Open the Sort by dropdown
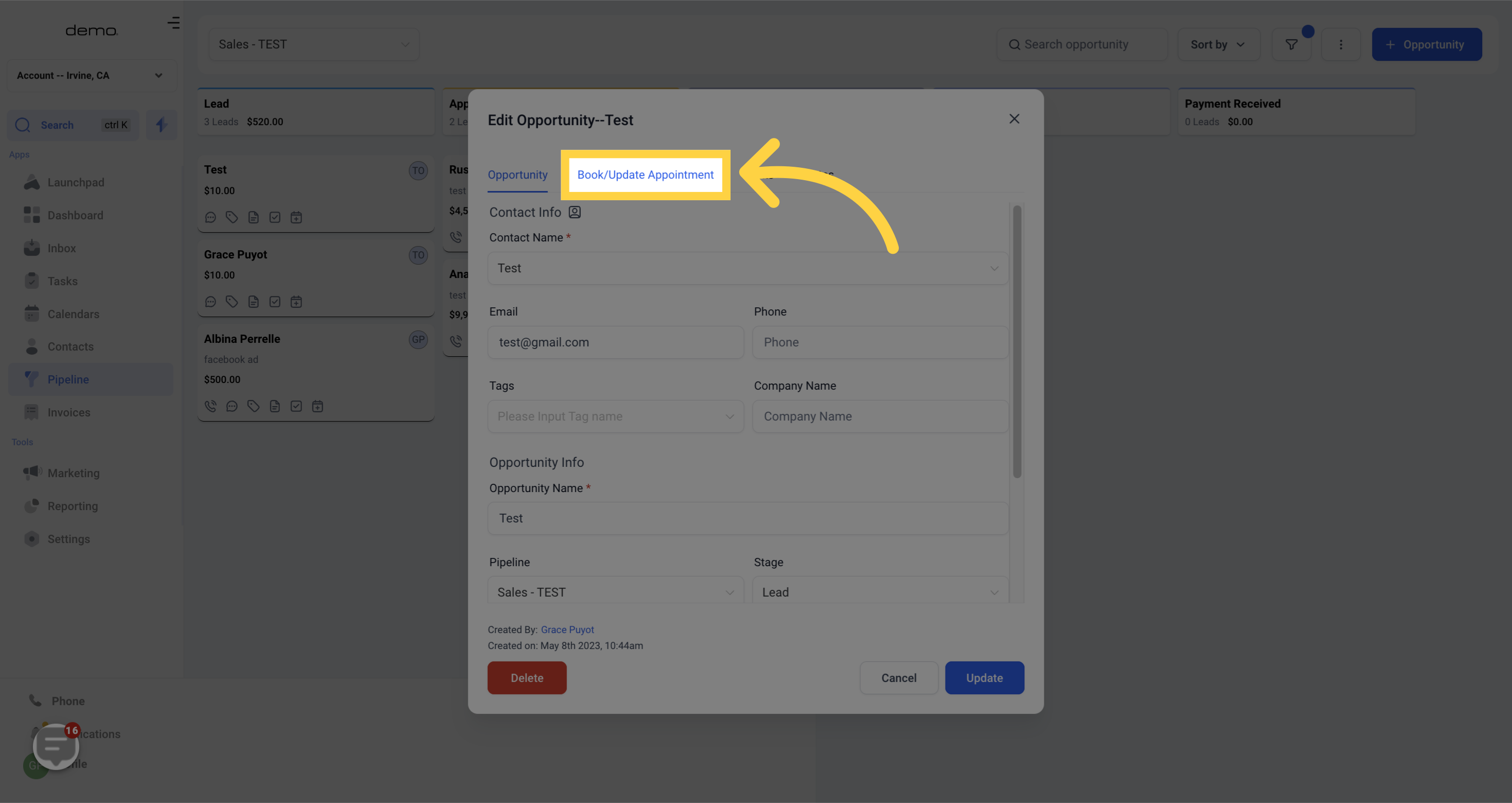 coord(1219,45)
